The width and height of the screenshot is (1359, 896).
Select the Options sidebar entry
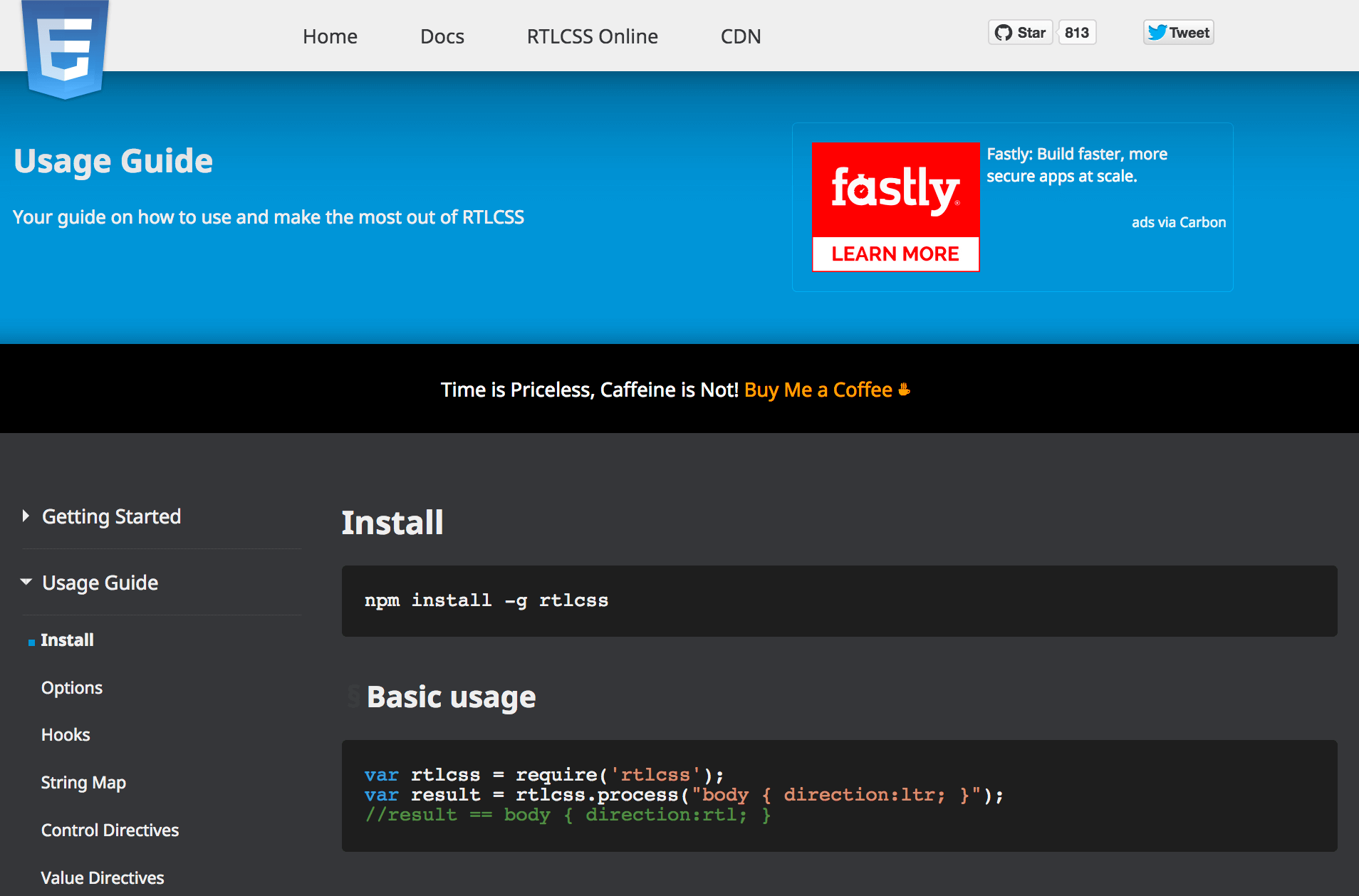(72, 687)
